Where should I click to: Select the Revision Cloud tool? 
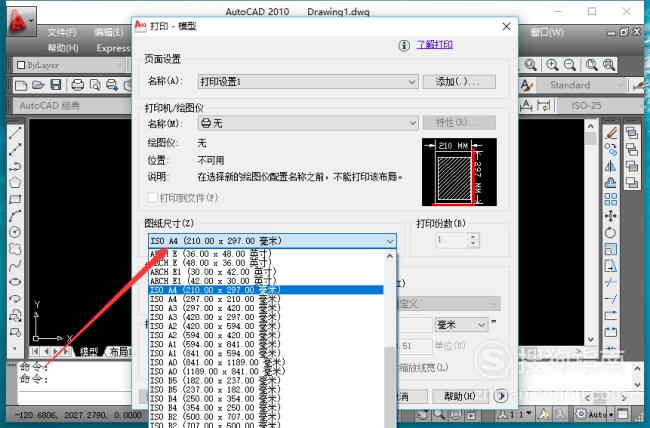(x=15, y=249)
